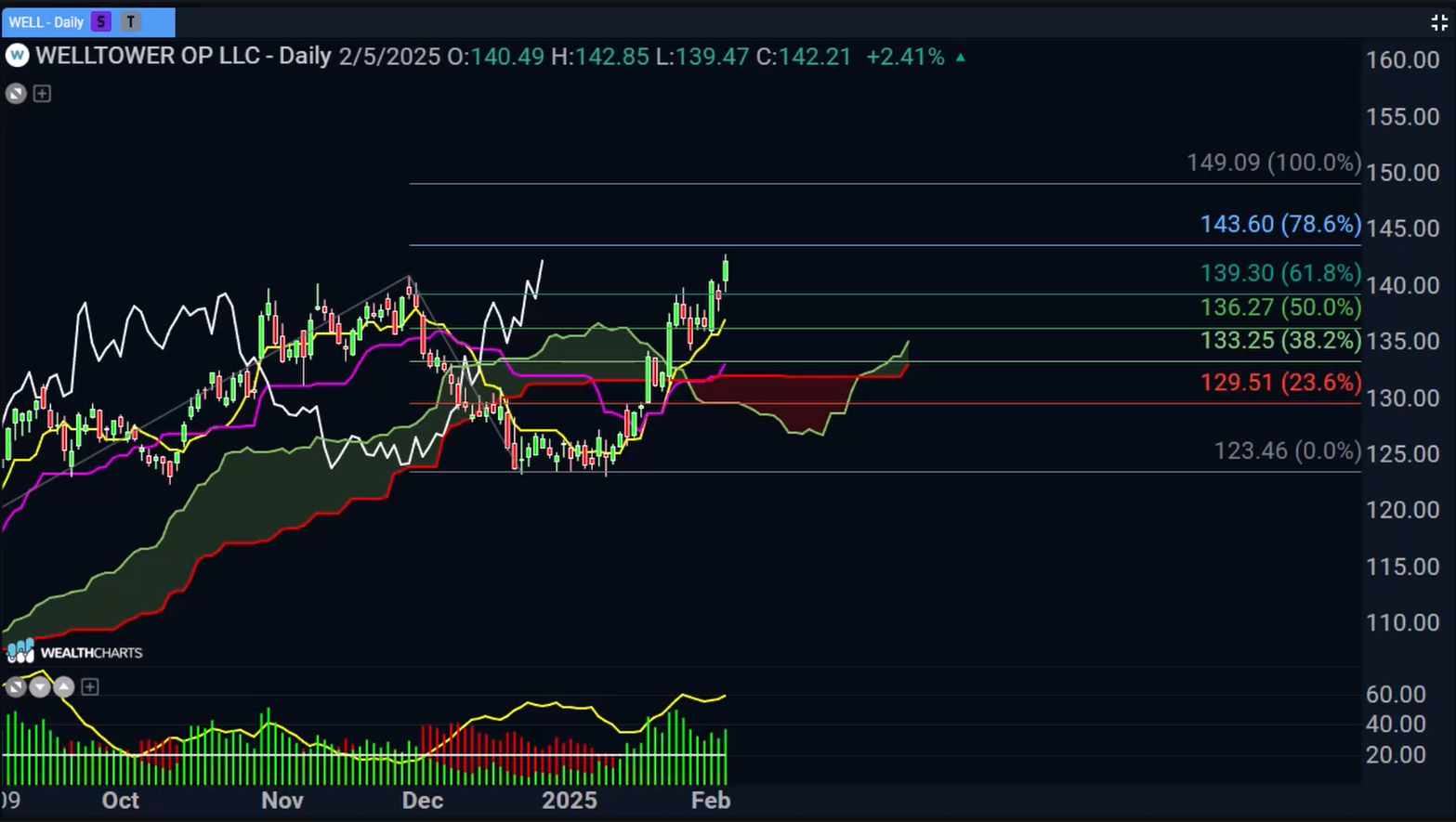Image resolution: width=1456 pixels, height=822 pixels.
Task: Click the Oct label on time axis
Action: coord(121,801)
